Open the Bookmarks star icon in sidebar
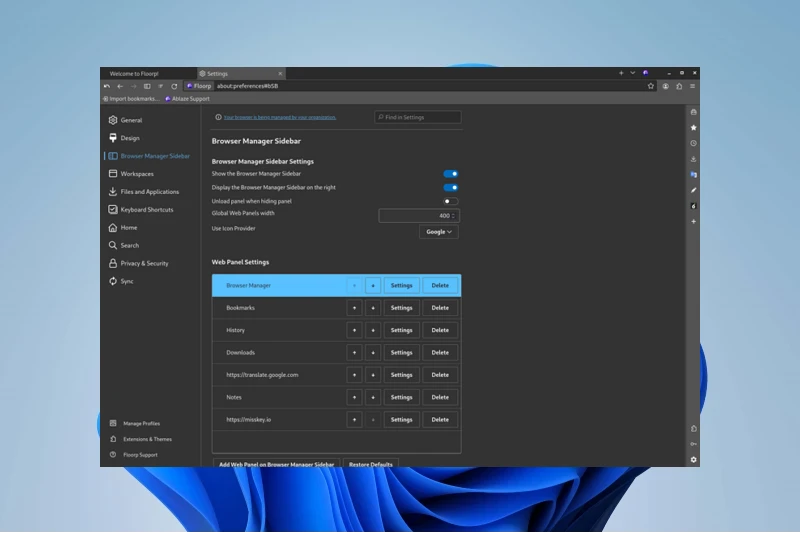 (693, 128)
